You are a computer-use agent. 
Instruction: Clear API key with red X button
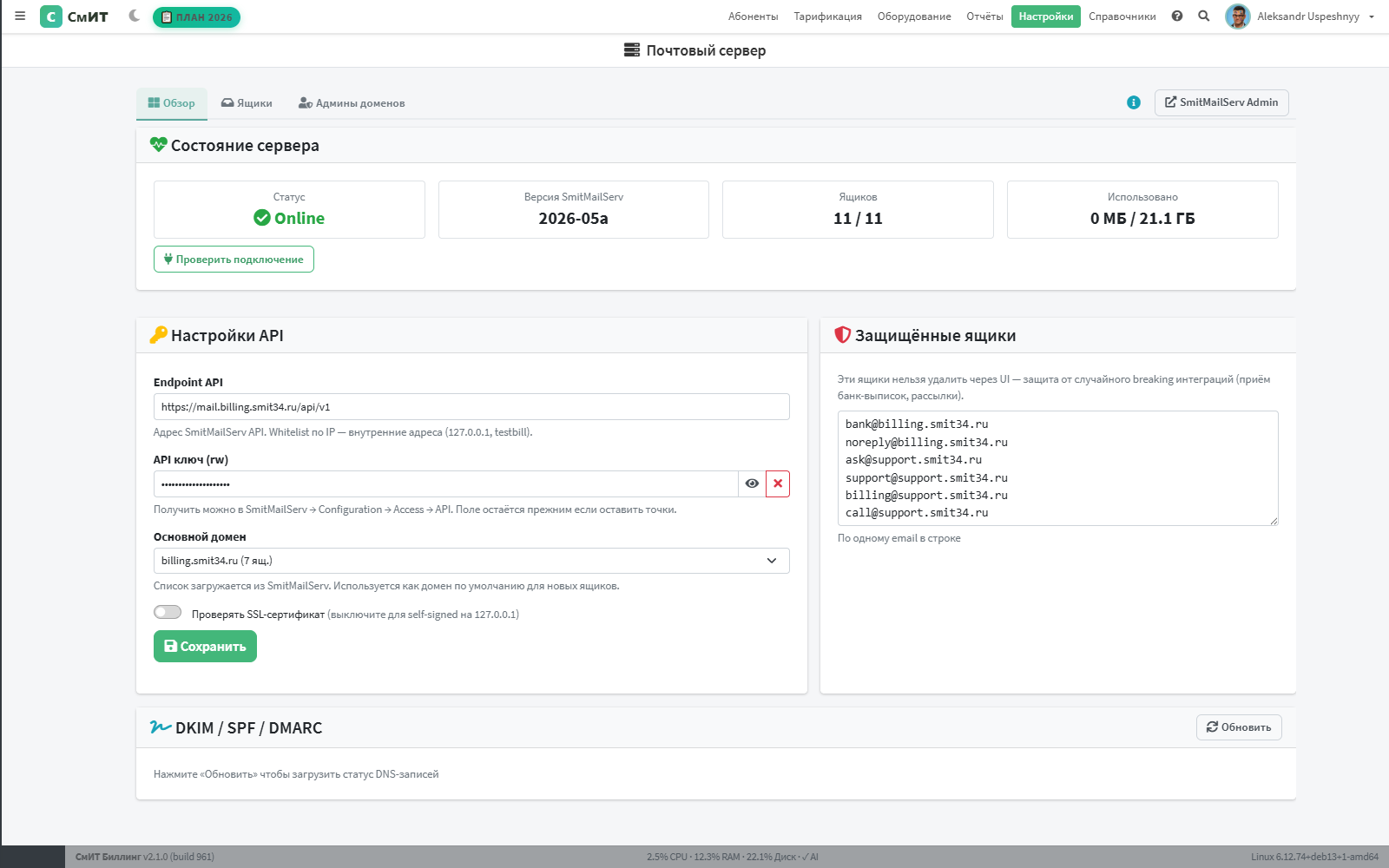[778, 484]
